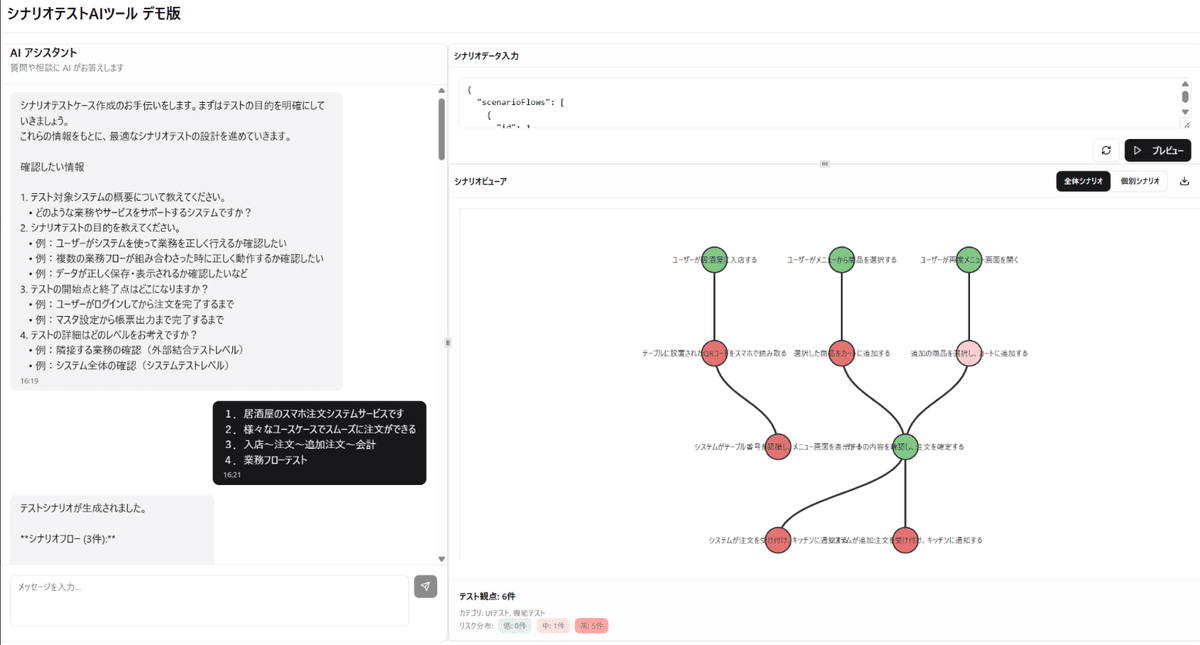Click the red bottom-right 追加注文 node
The image size is (1200, 645).
tap(904, 540)
